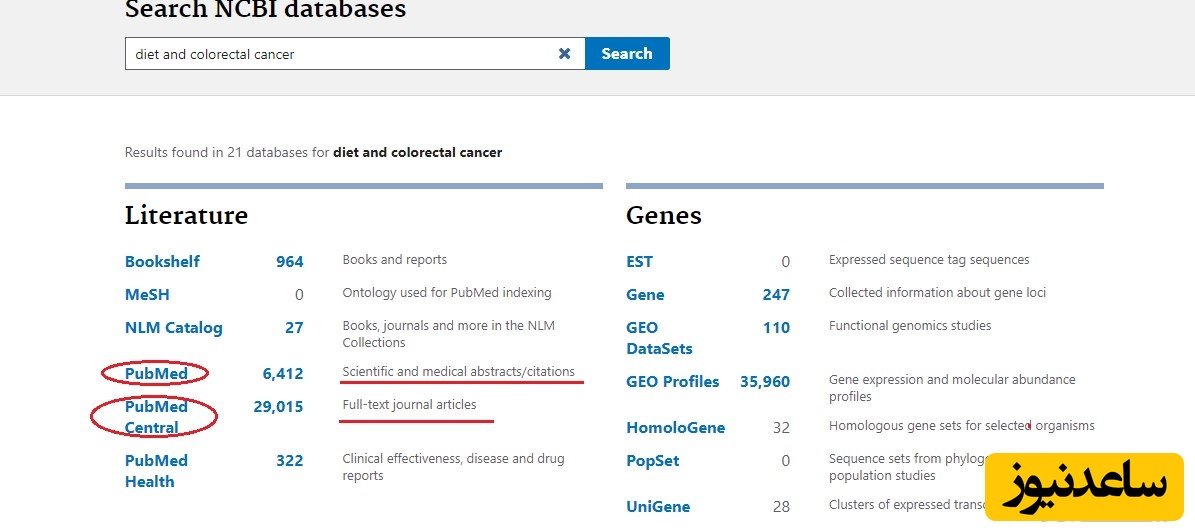Open the circled PubMed link
This screenshot has height=532, width=1195.
pyautogui.click(x=156, y=374)
